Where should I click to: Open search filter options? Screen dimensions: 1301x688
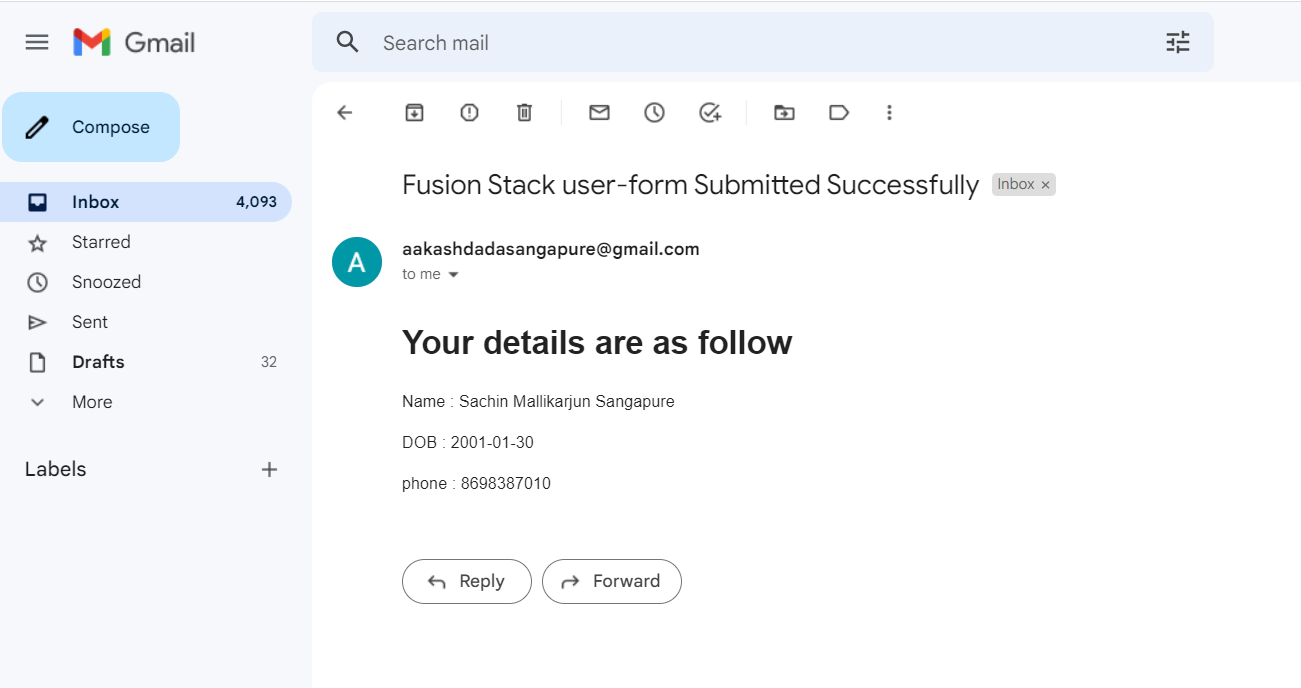[1177, 42]
